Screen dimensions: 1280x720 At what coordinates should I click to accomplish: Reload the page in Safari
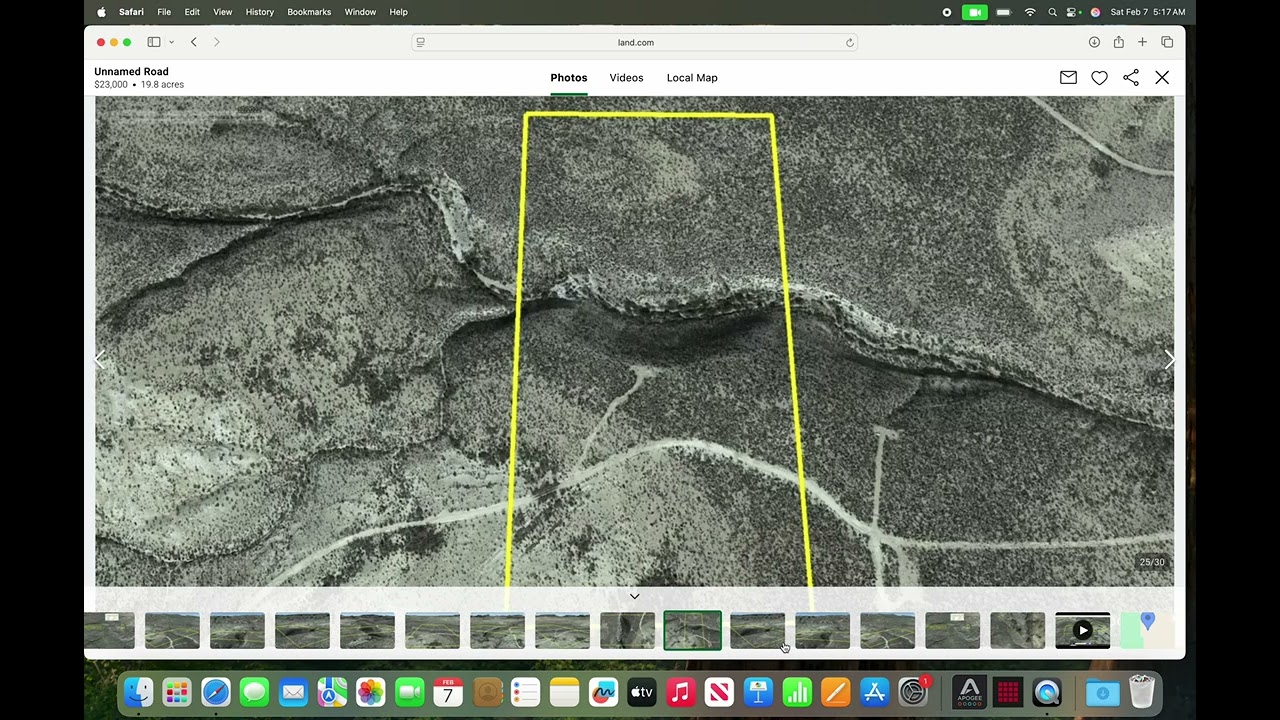pos(850,42)
